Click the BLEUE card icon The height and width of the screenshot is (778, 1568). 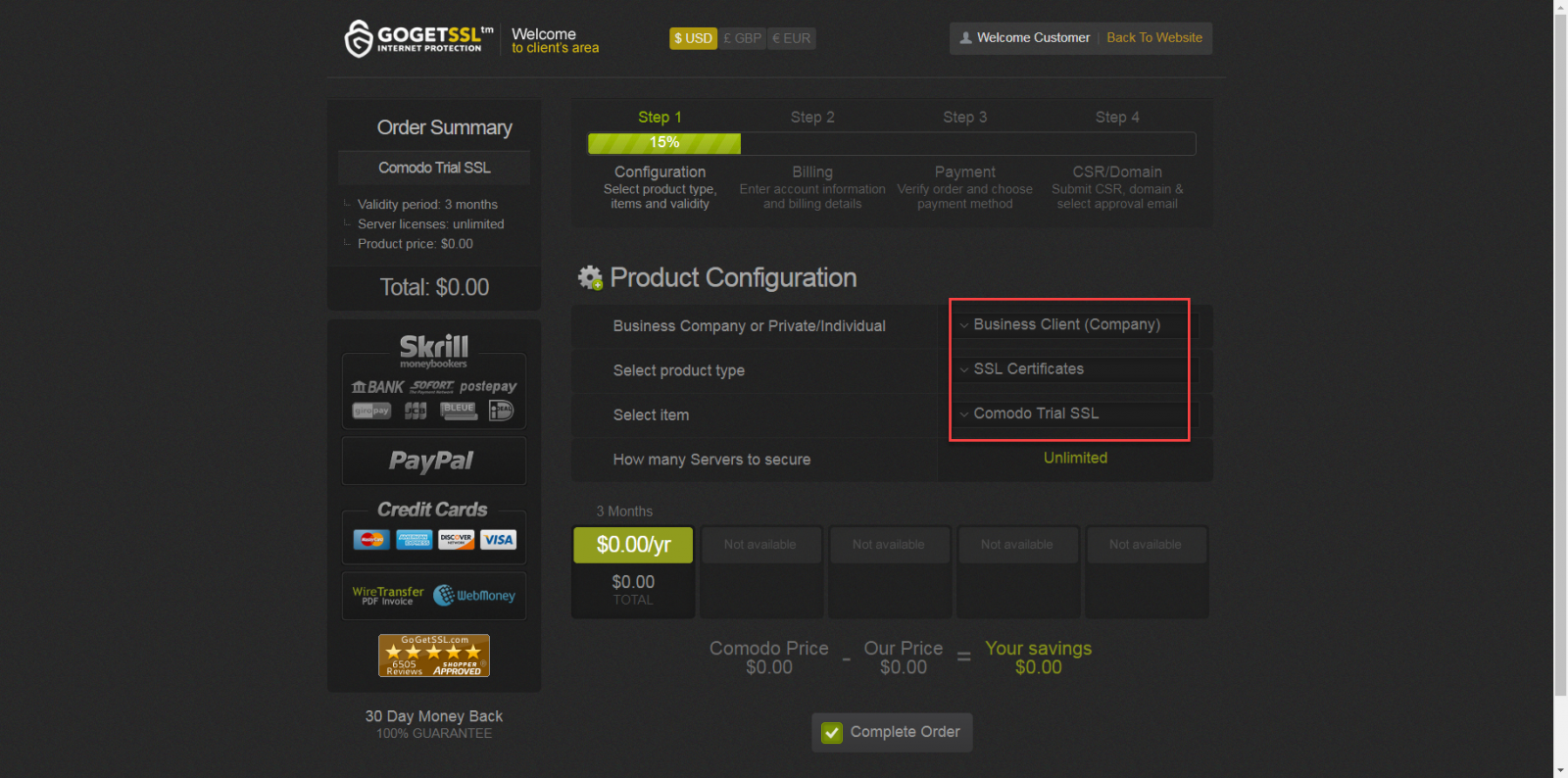coord(459,411)
